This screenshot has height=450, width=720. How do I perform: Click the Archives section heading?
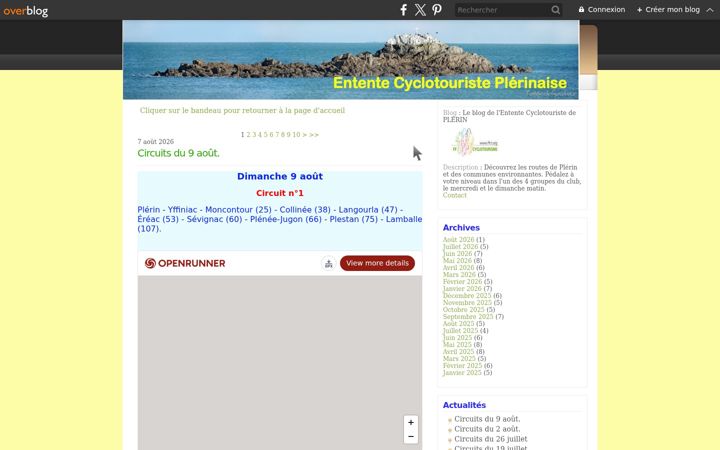coord(461,228)
